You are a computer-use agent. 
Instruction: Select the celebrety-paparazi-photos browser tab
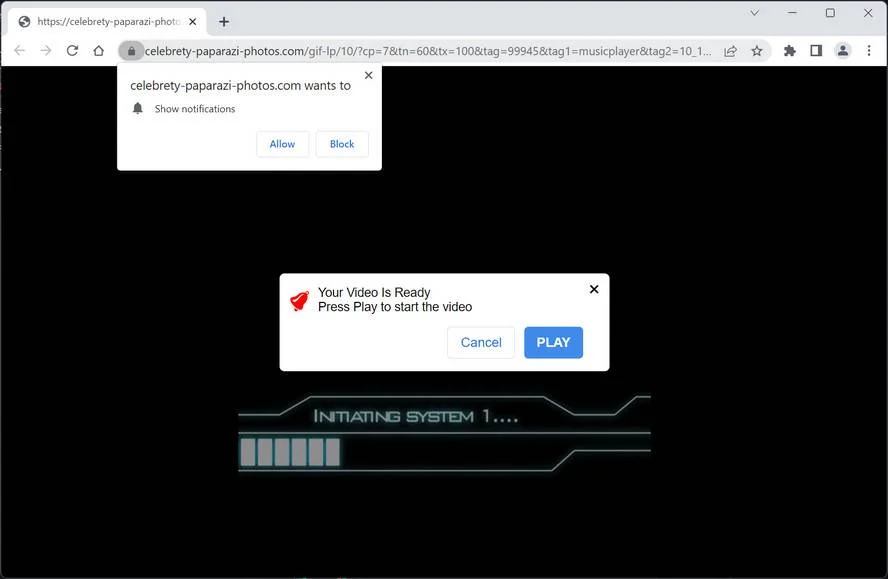pyautogui.click(x=108, y=22)
